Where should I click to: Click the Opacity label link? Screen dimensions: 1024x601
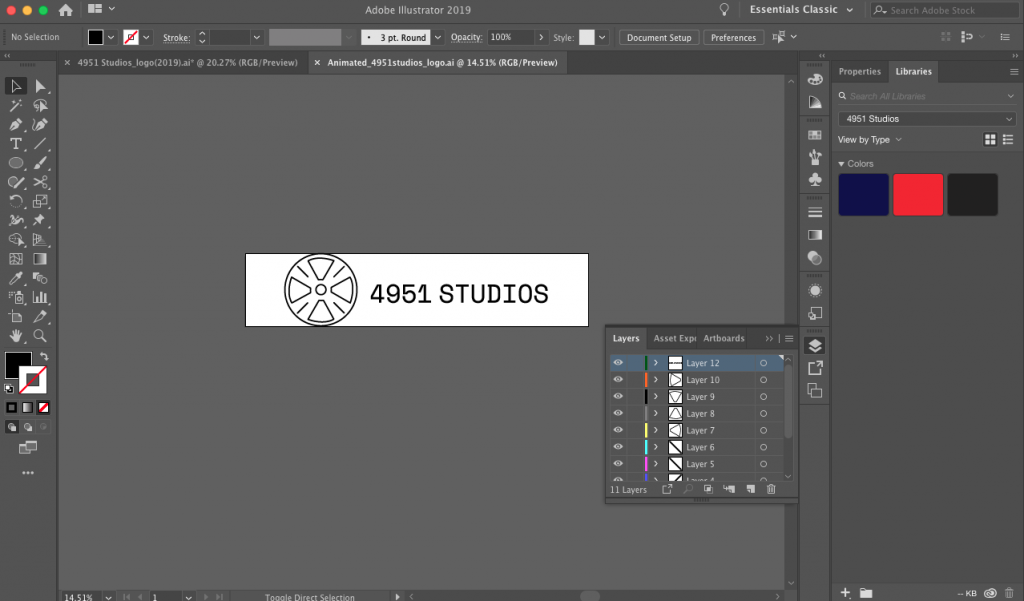coord(466,37)
